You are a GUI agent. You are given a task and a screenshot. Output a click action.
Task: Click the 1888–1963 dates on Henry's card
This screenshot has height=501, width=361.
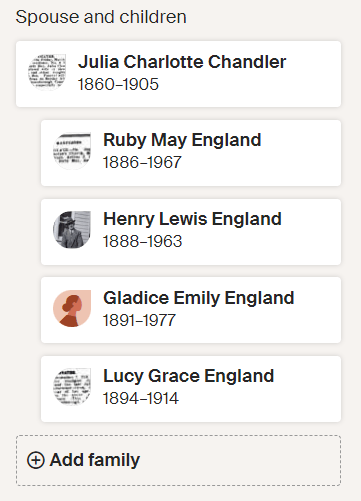(143, 241)
